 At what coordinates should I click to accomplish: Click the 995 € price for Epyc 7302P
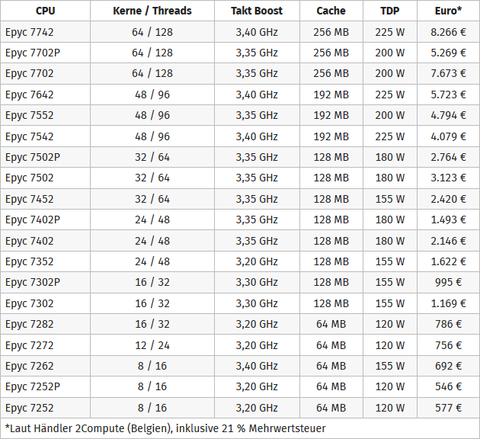pos(448,282)
